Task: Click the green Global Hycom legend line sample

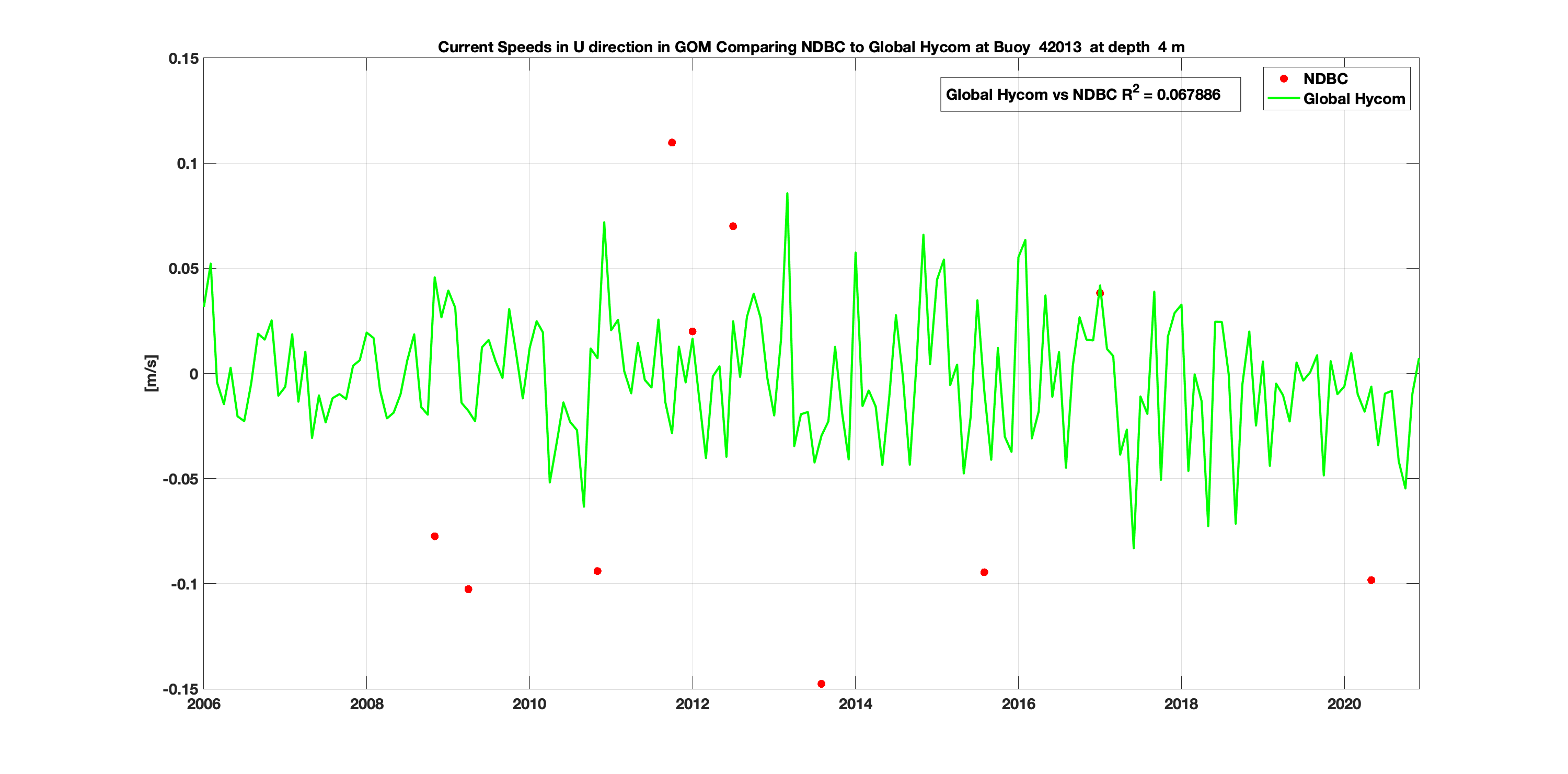Action: (x=1283, y=99)
